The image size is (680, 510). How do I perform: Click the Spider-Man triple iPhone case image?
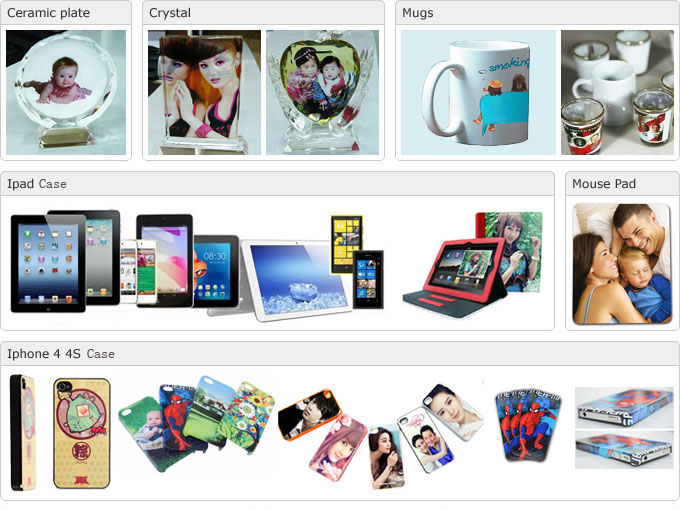pyautogui.click(x=528, y=425)
